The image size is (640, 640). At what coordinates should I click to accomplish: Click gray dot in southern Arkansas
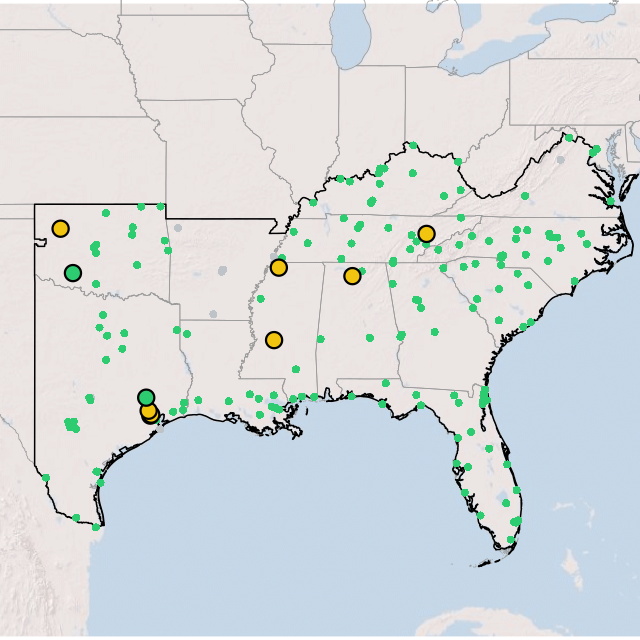pos(213,314)
